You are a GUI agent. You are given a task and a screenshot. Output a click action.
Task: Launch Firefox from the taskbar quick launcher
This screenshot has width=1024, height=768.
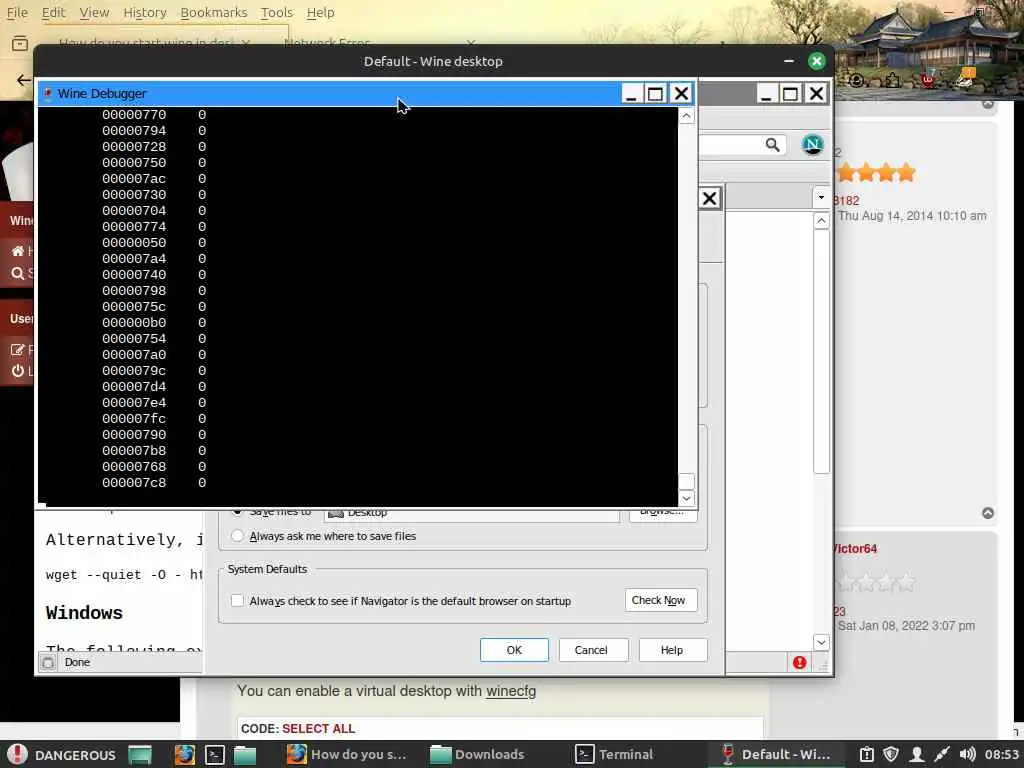point(185,754)
